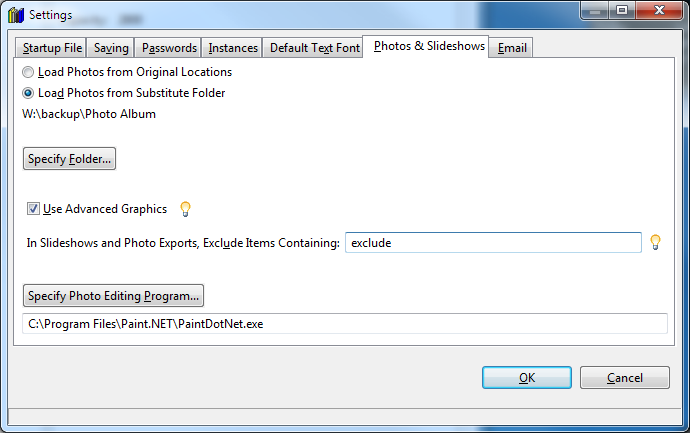690x433 pixels.
Task: Click Specify Photo Editing Program button
Action: click(x=114, y=296)
